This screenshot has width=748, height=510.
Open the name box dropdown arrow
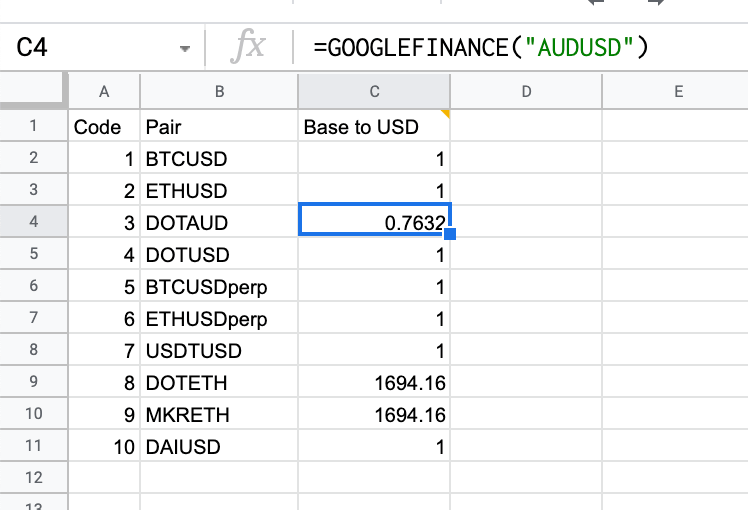(x=184, y=48)
